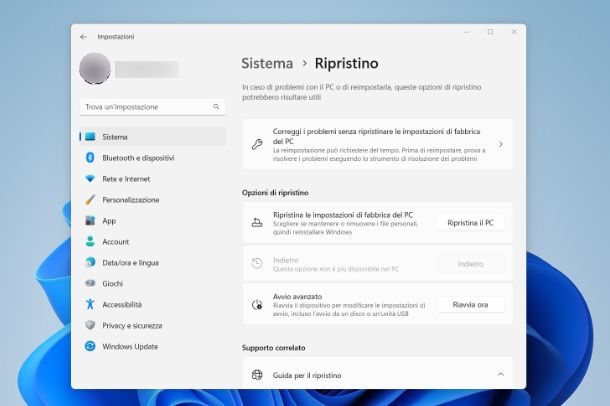This screenshot has width=610, height=406.
Task: Focus the 'Trova un'impostazione' search field
Action: tap(152, 107)
